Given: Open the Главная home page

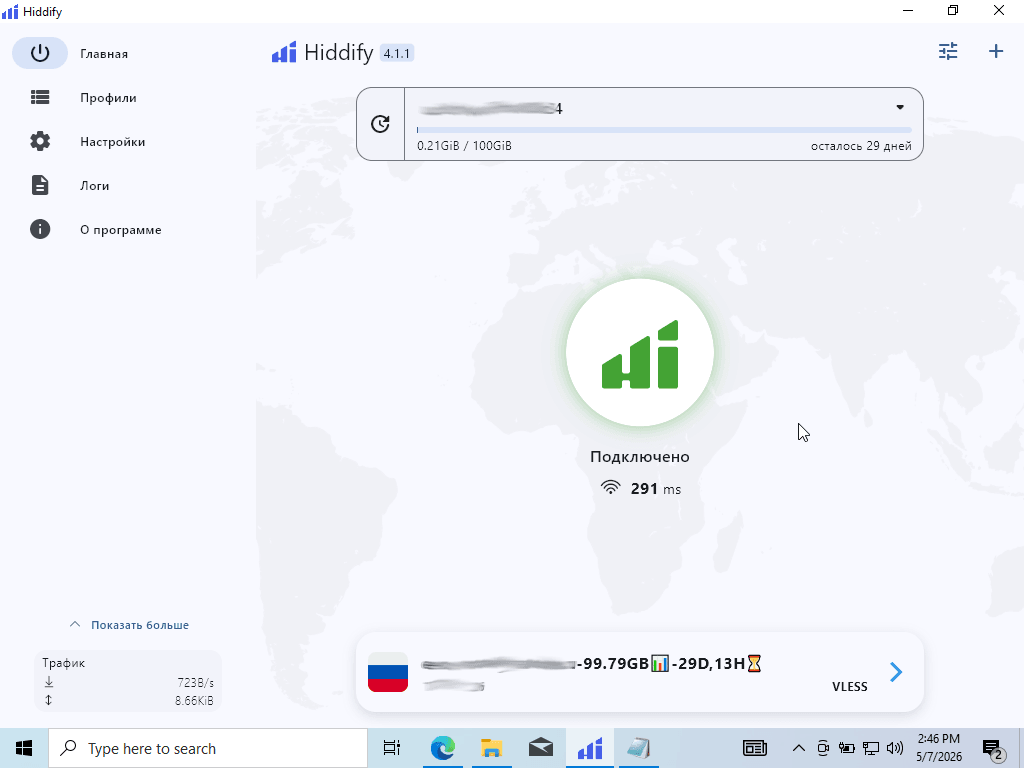Looking at the screenshot, I should pos(104,54).
